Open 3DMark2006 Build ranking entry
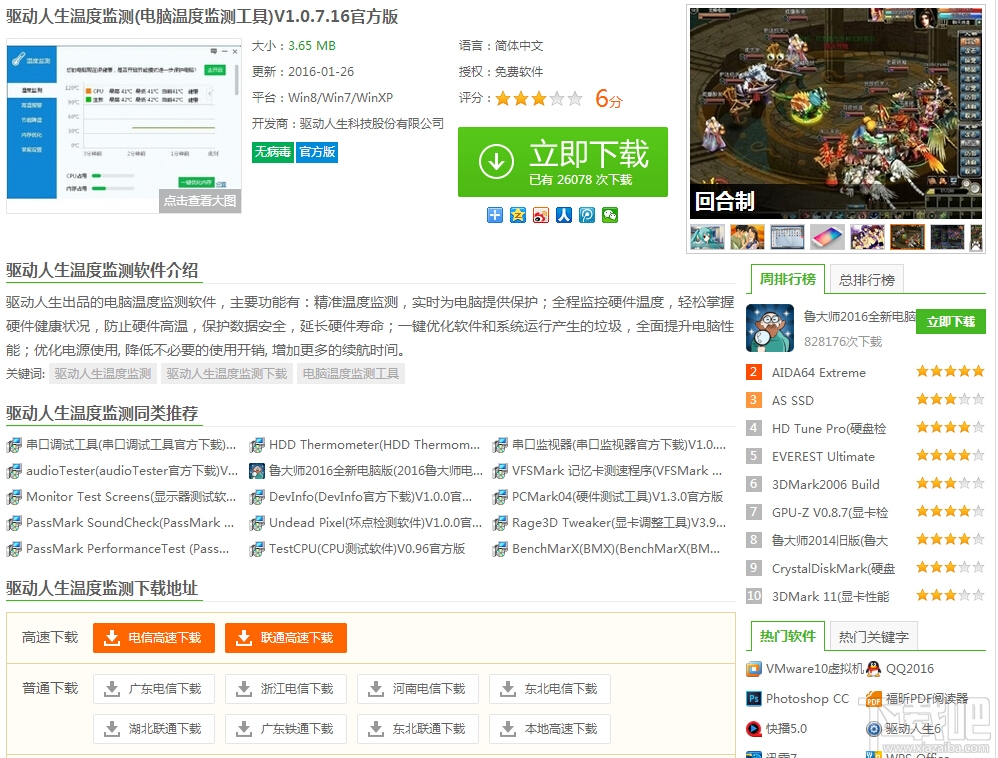 [826, 485]
